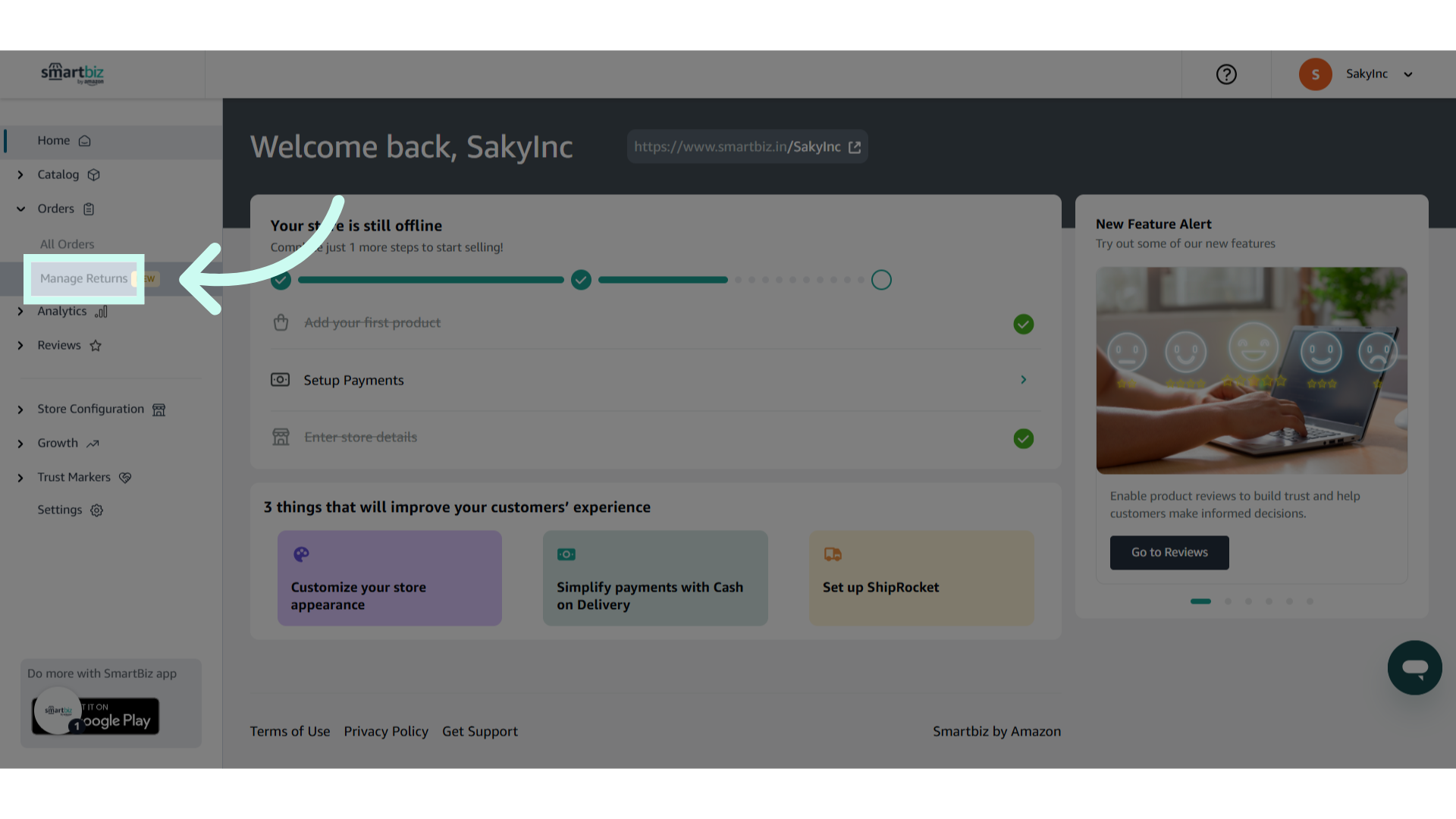Select the second carousel dot
Screen dimensions: 1456x819
pyautogui.click(x=1228, y=601)
